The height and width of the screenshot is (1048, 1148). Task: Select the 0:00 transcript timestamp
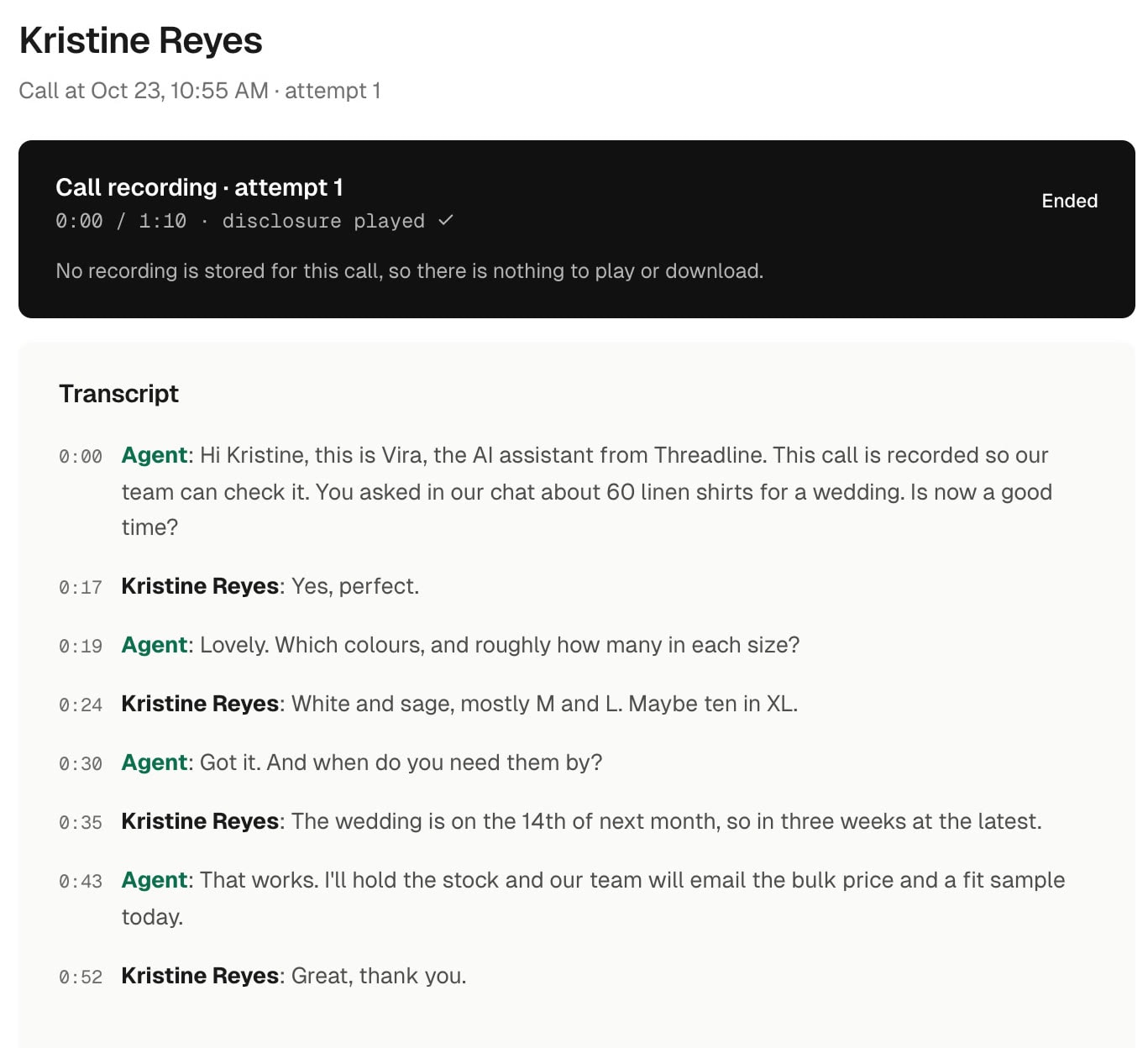tap(81, 457)
